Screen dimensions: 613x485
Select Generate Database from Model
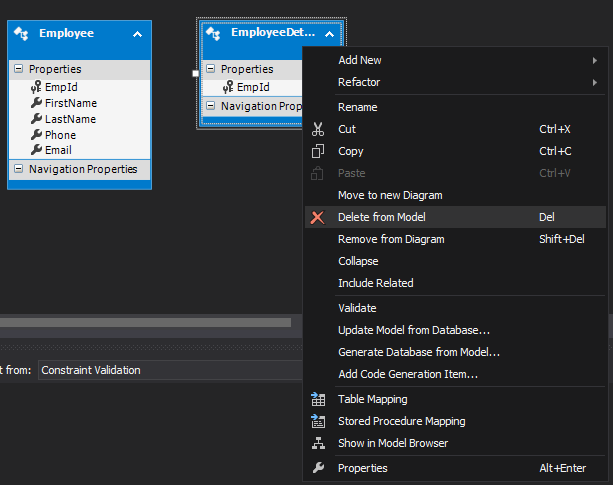click(x=418, y=352)
